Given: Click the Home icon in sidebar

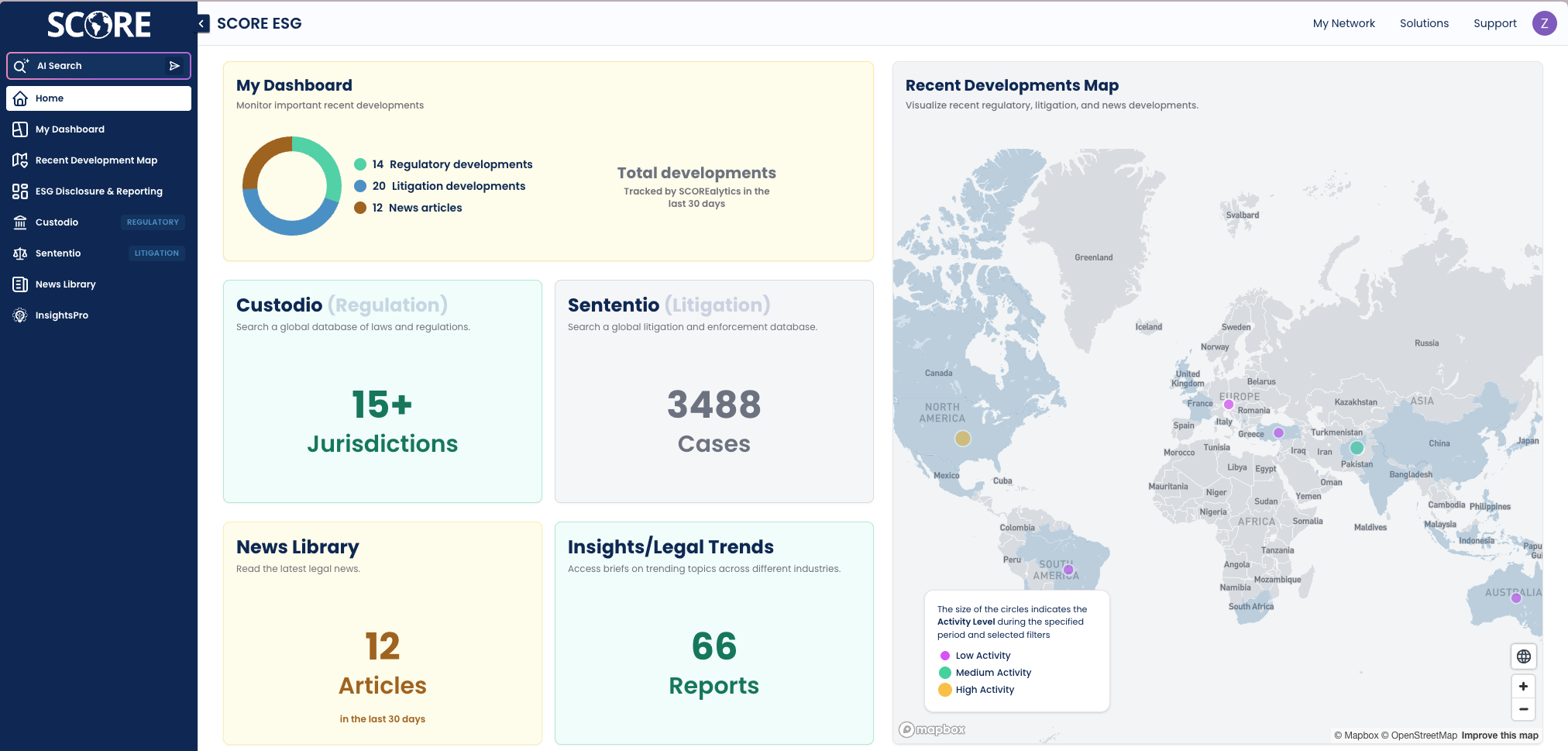Looking at the screenshot, I should coord(21,98).
